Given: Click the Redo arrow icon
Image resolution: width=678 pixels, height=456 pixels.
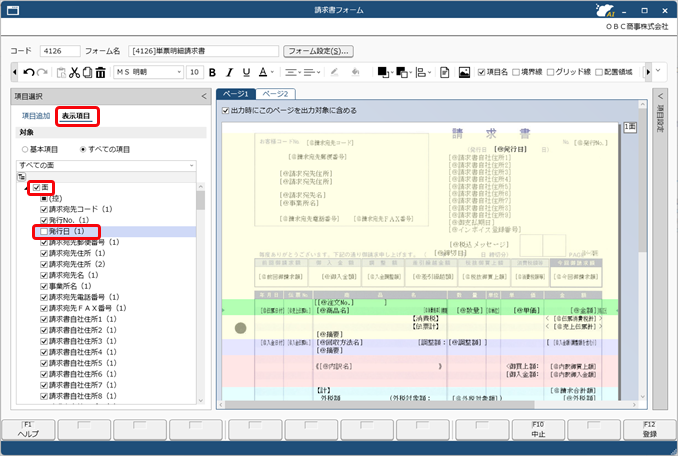Looking at the screenshot, I should pyautogui.click(x=42, y=72).
